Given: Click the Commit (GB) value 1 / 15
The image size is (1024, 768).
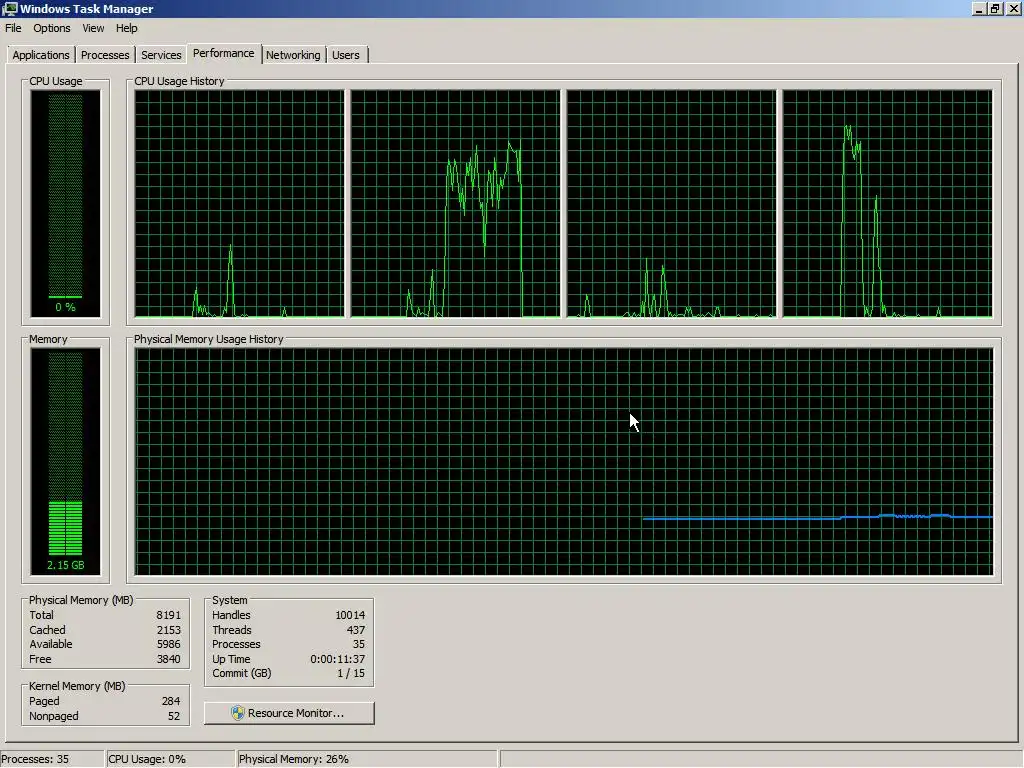Looking at the screenshot, I should pos(351,673).
